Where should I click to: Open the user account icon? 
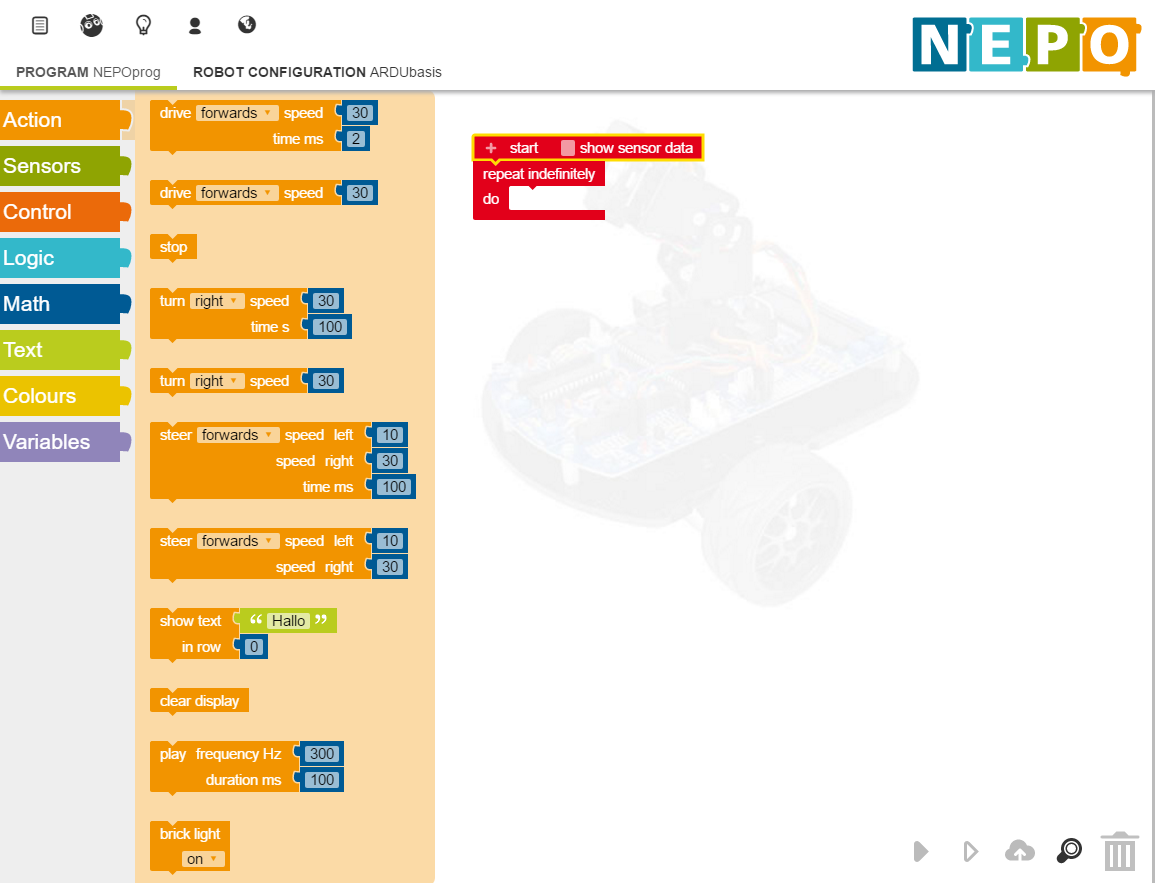195,26
